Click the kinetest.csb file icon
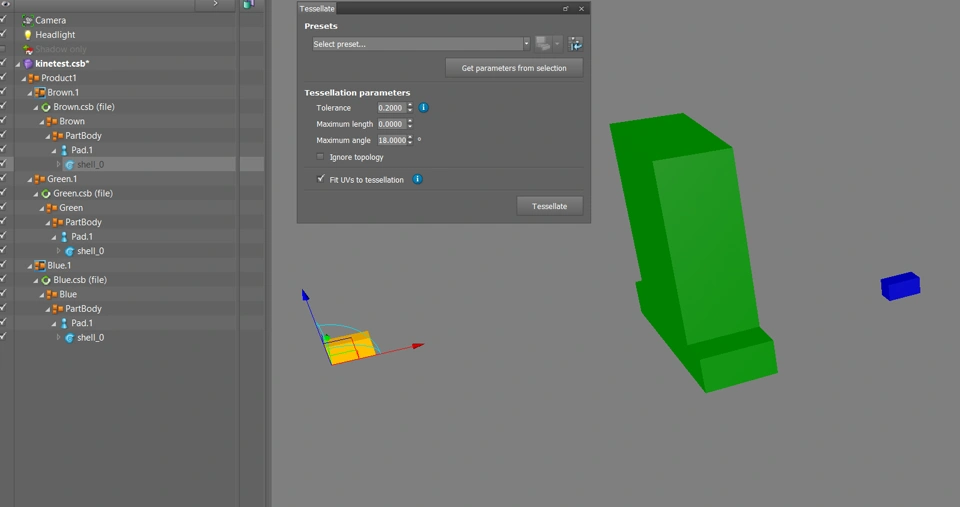 point(28,64)
